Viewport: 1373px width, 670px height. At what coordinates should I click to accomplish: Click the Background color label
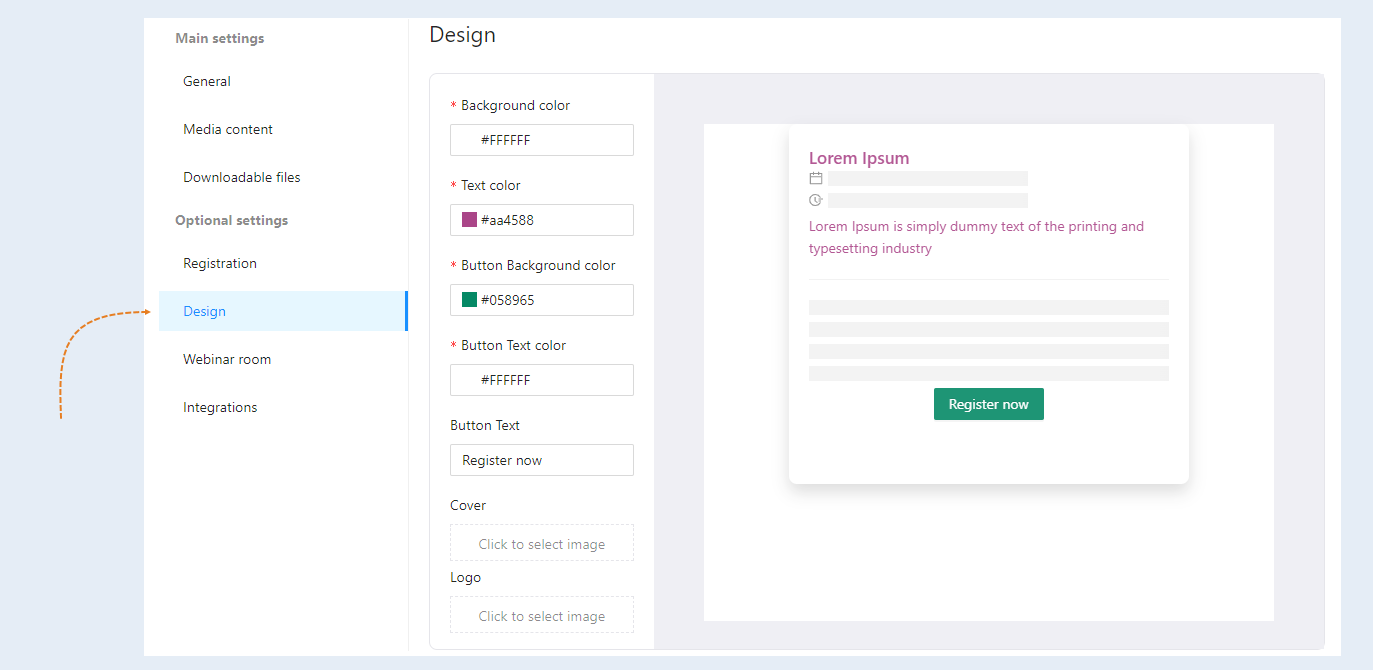(516, 105)
